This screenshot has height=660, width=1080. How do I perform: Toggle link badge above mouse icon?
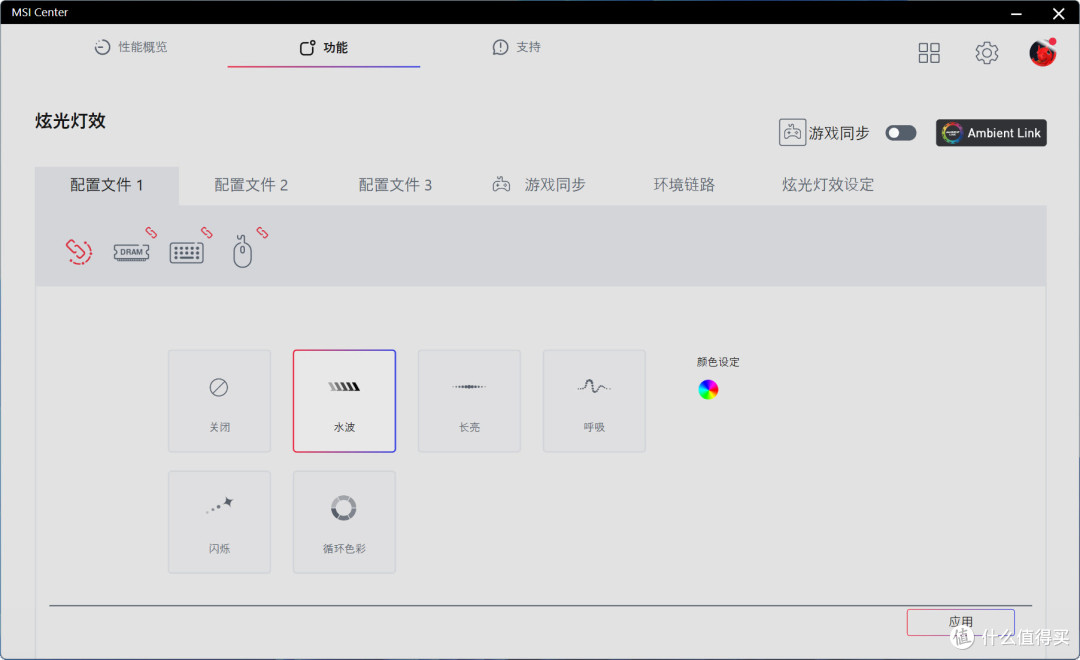262,232
